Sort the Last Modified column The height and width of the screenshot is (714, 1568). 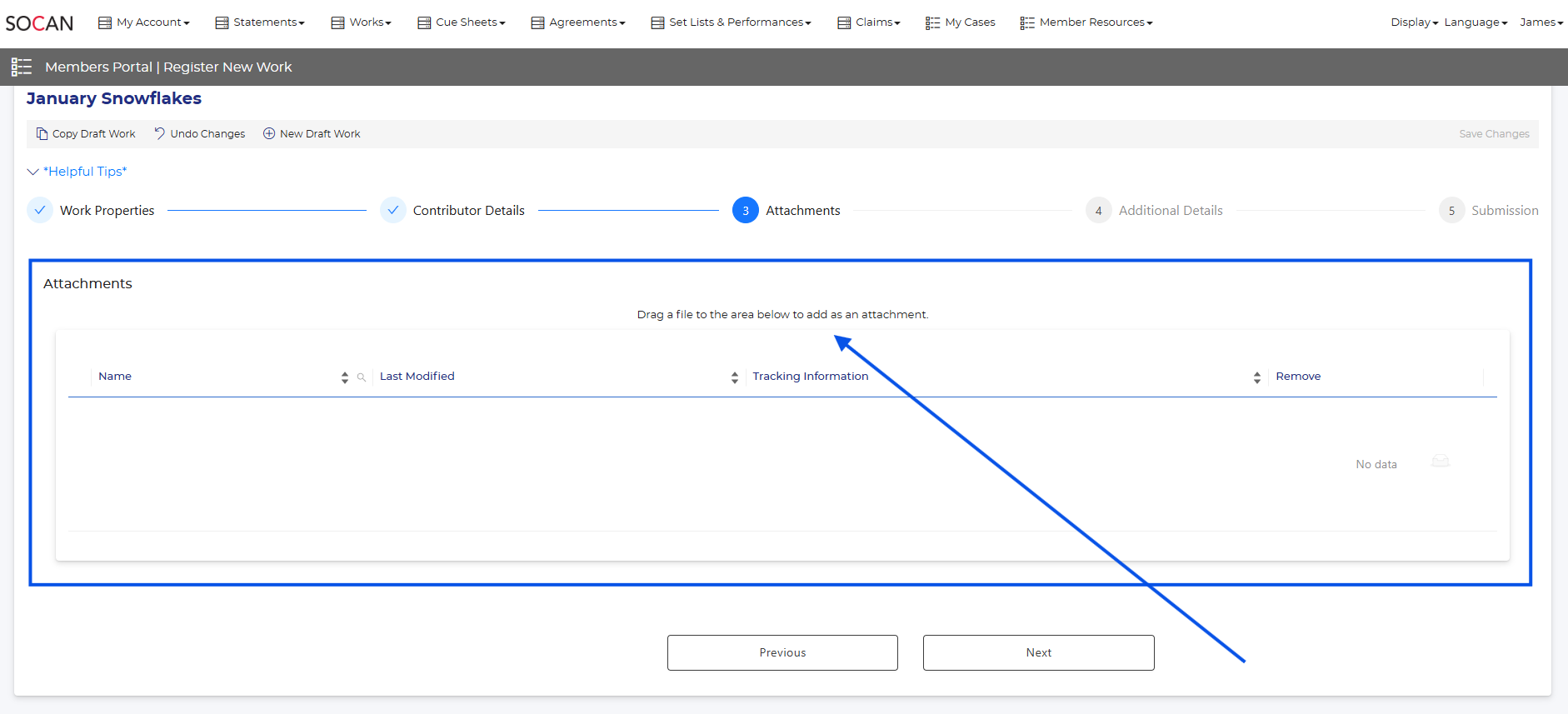734,377
